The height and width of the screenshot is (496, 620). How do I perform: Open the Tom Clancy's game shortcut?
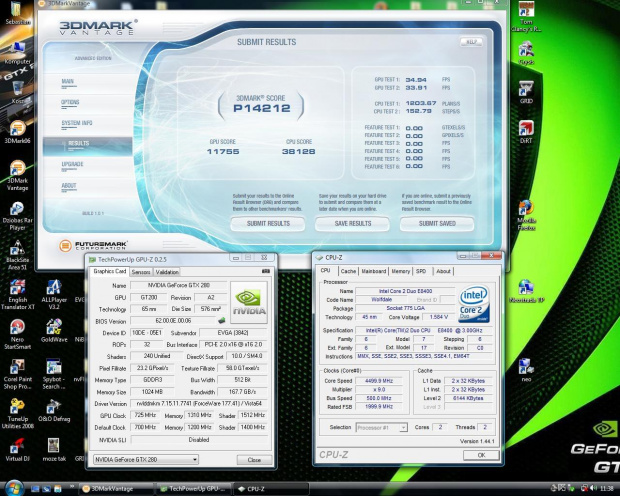point(526,17)
